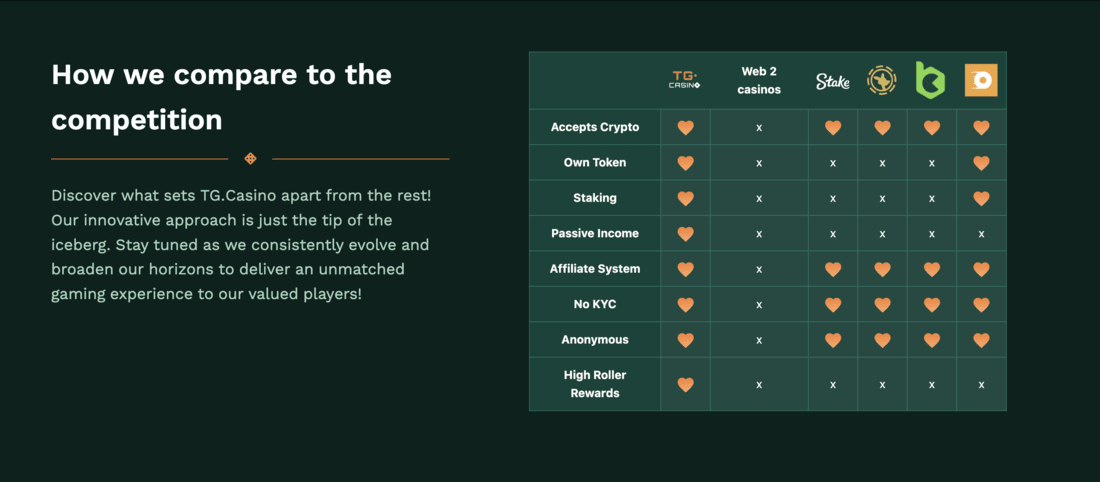This screenshot has width=1100, height=482.
Task: Click the Web 2 casinos column header
Action: pos(759,81)
